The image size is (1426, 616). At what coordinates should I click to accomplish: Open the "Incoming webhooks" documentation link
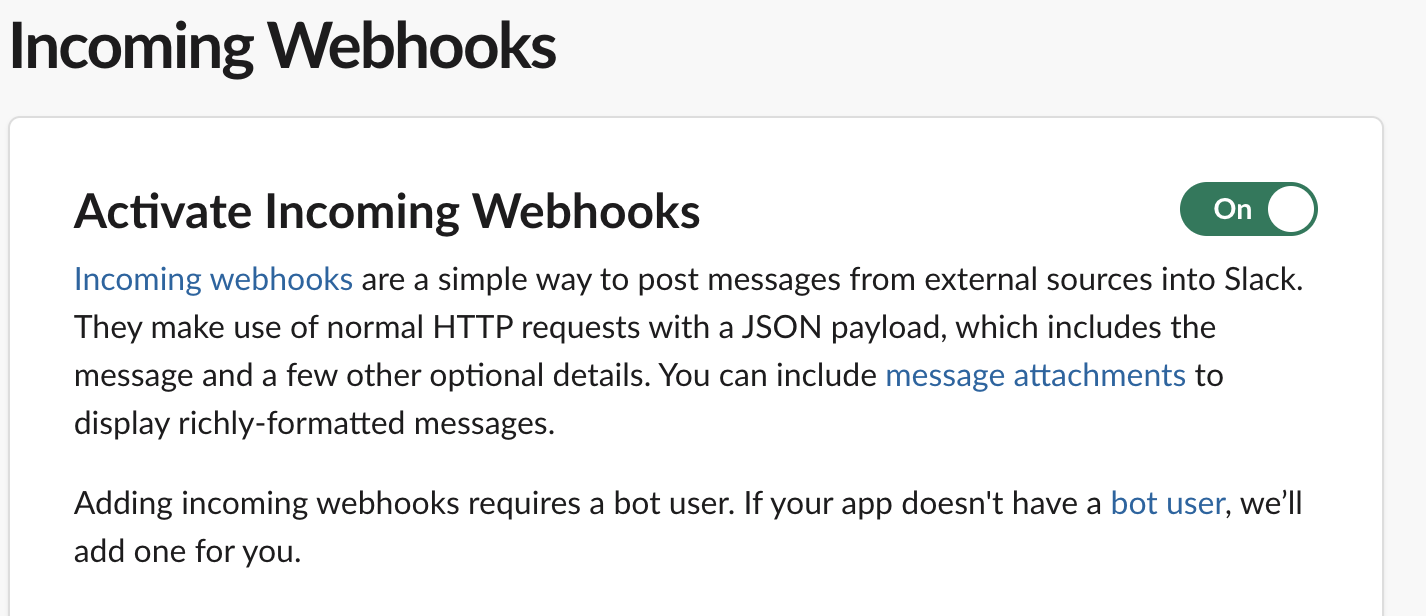pos(213,278)
